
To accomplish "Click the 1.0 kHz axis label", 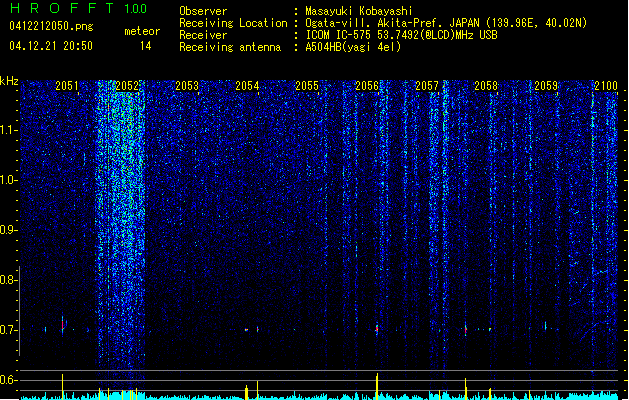I will 8,180.
